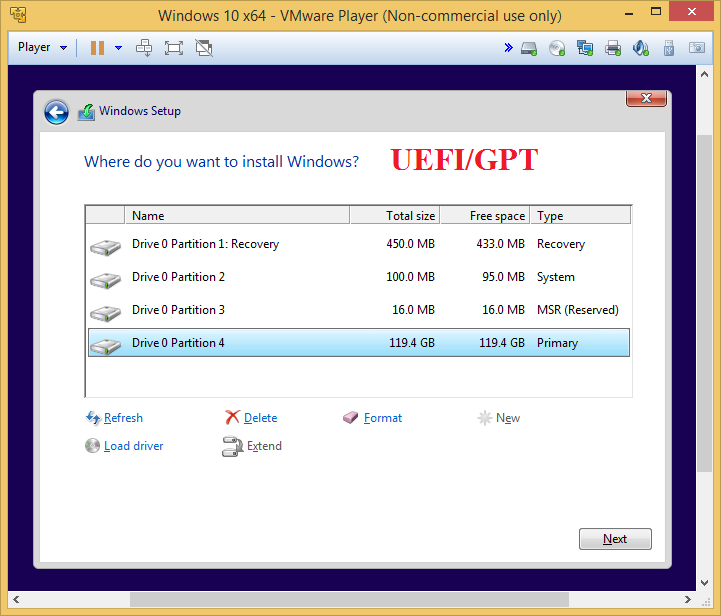This screenshot has width=721, height=616.
Task: Pause the virtual machine
Action: pyautogui.click(x=97, y=48)
